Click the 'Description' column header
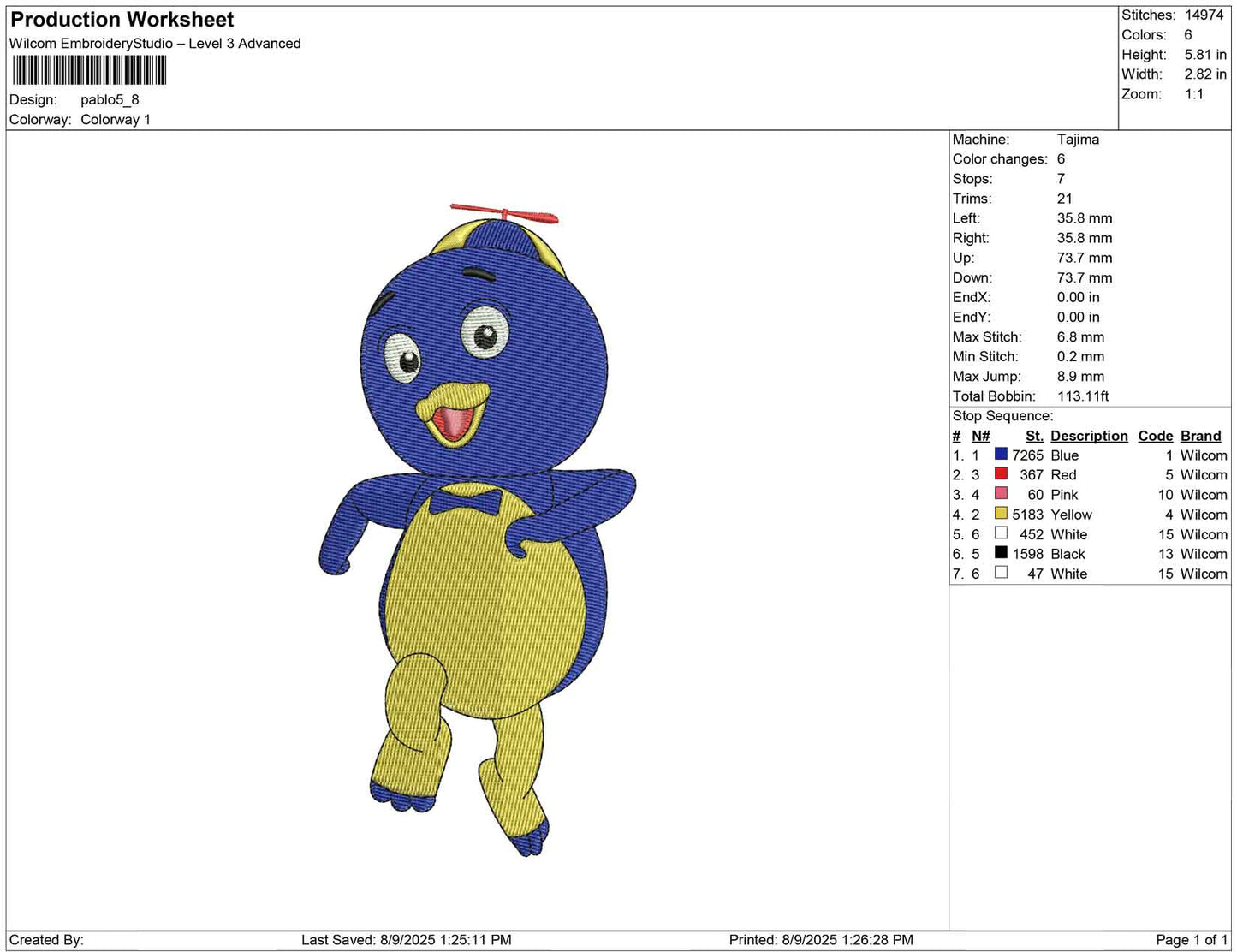1237x952 pixels. pos(1089,436)
